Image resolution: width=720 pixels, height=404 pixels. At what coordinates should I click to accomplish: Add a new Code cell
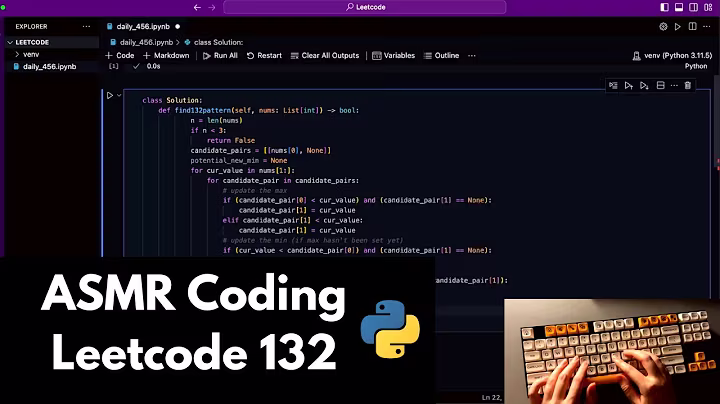click(x=120, y=56)
